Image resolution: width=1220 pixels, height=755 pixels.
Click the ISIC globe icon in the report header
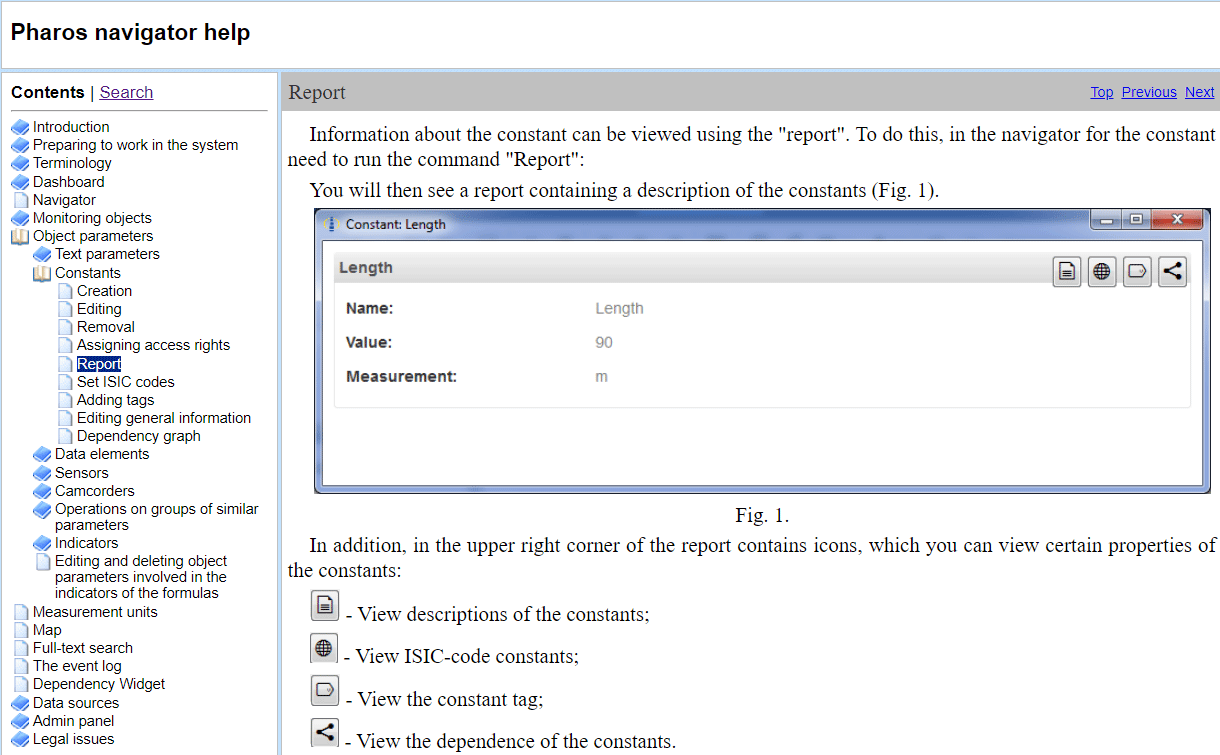tap(1102, 271)
